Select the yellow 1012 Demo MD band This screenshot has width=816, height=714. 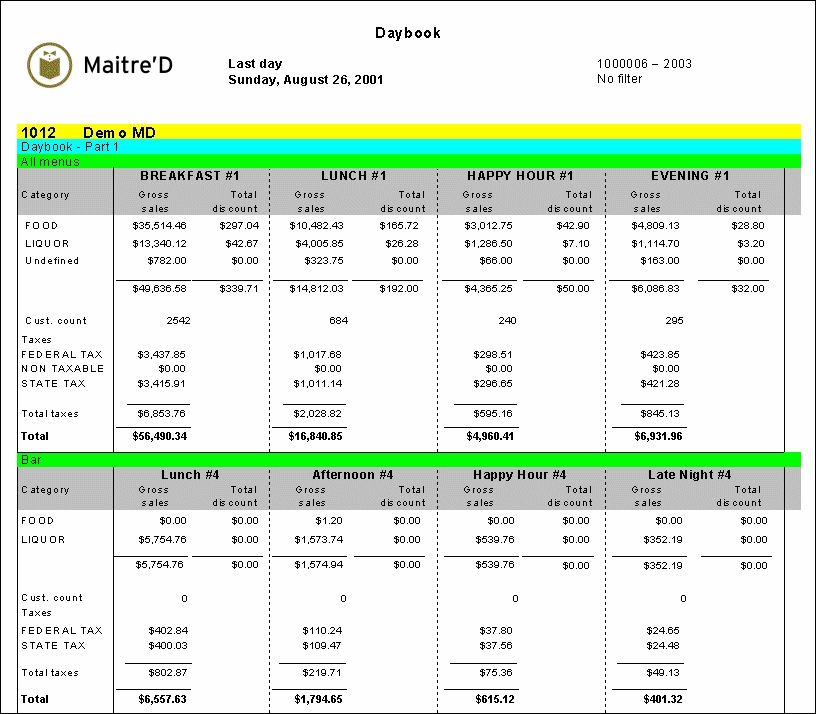point(408,132)
